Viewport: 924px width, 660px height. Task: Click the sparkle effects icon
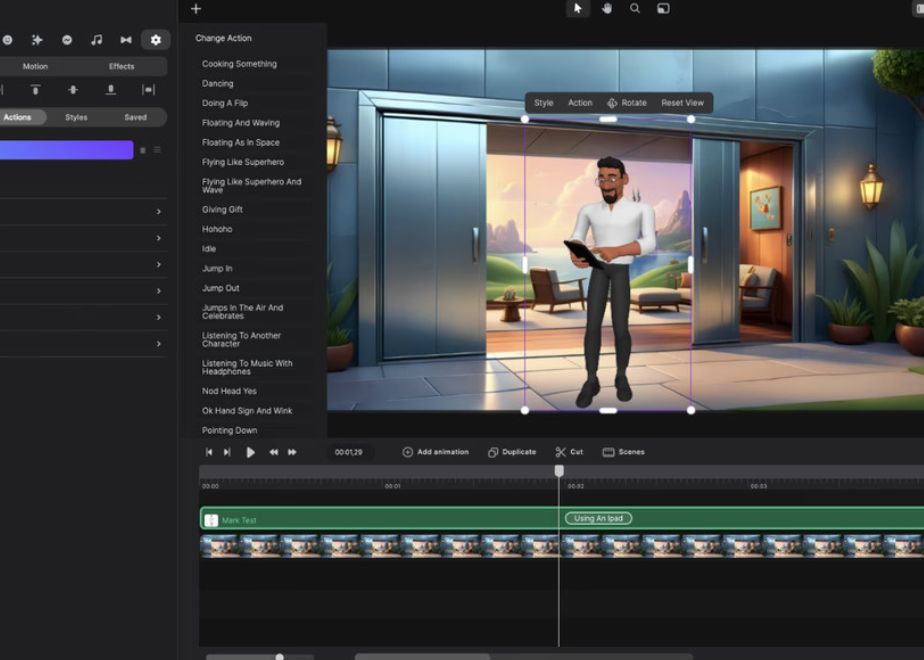[37, 40]
